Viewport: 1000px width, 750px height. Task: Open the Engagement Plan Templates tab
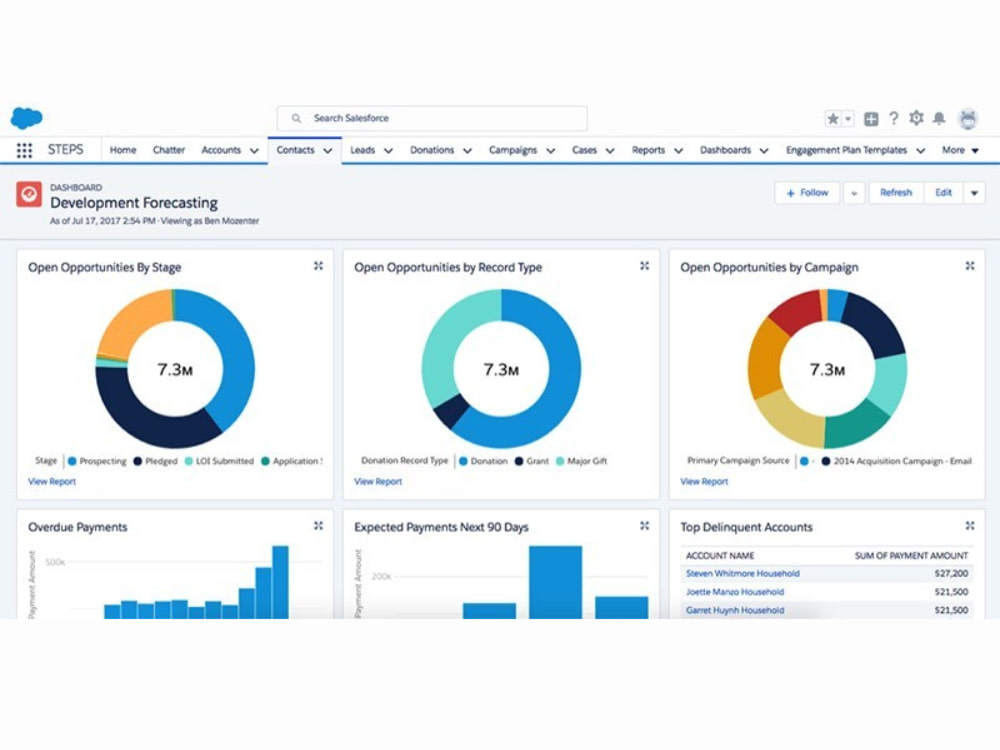(846, 150)
